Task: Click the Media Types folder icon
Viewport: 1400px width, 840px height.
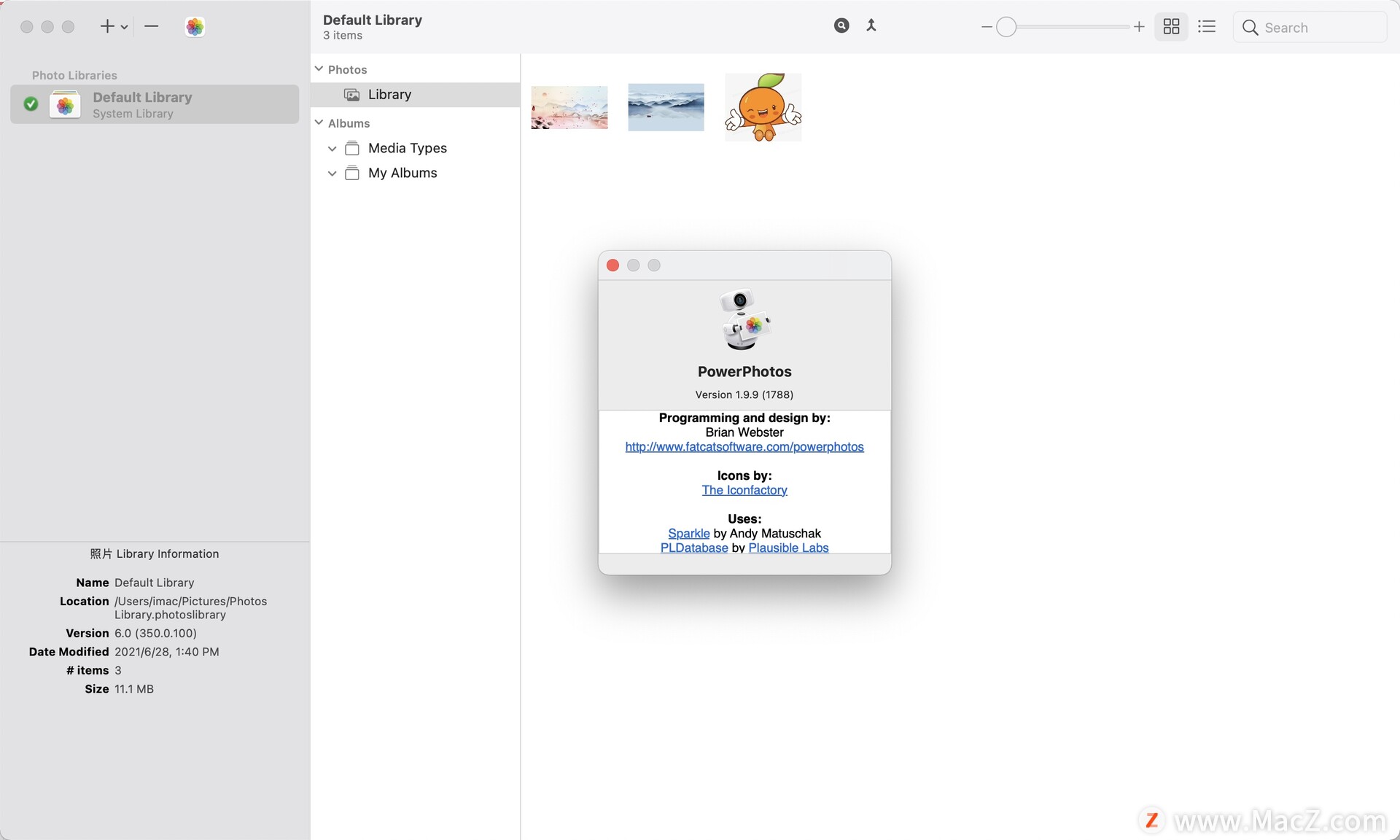Action: (352, 148)
